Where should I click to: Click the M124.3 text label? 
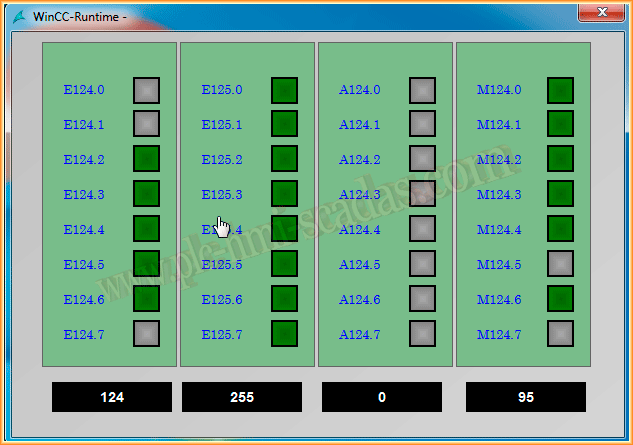[x=499, y=195]
